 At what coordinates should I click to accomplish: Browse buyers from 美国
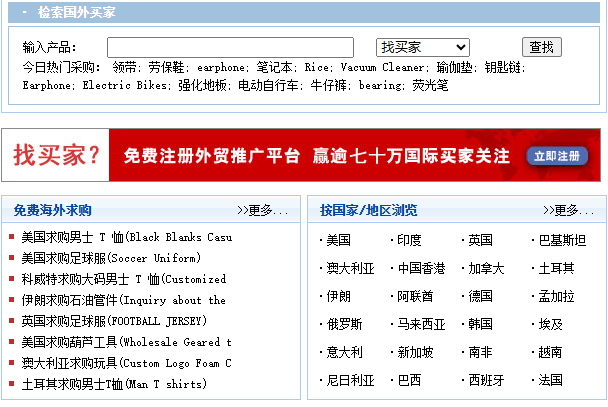coord(339,240)
